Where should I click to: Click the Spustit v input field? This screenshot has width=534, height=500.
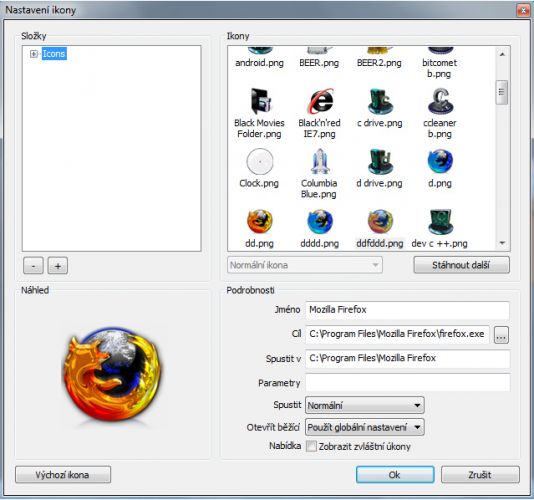click(407, 358)
